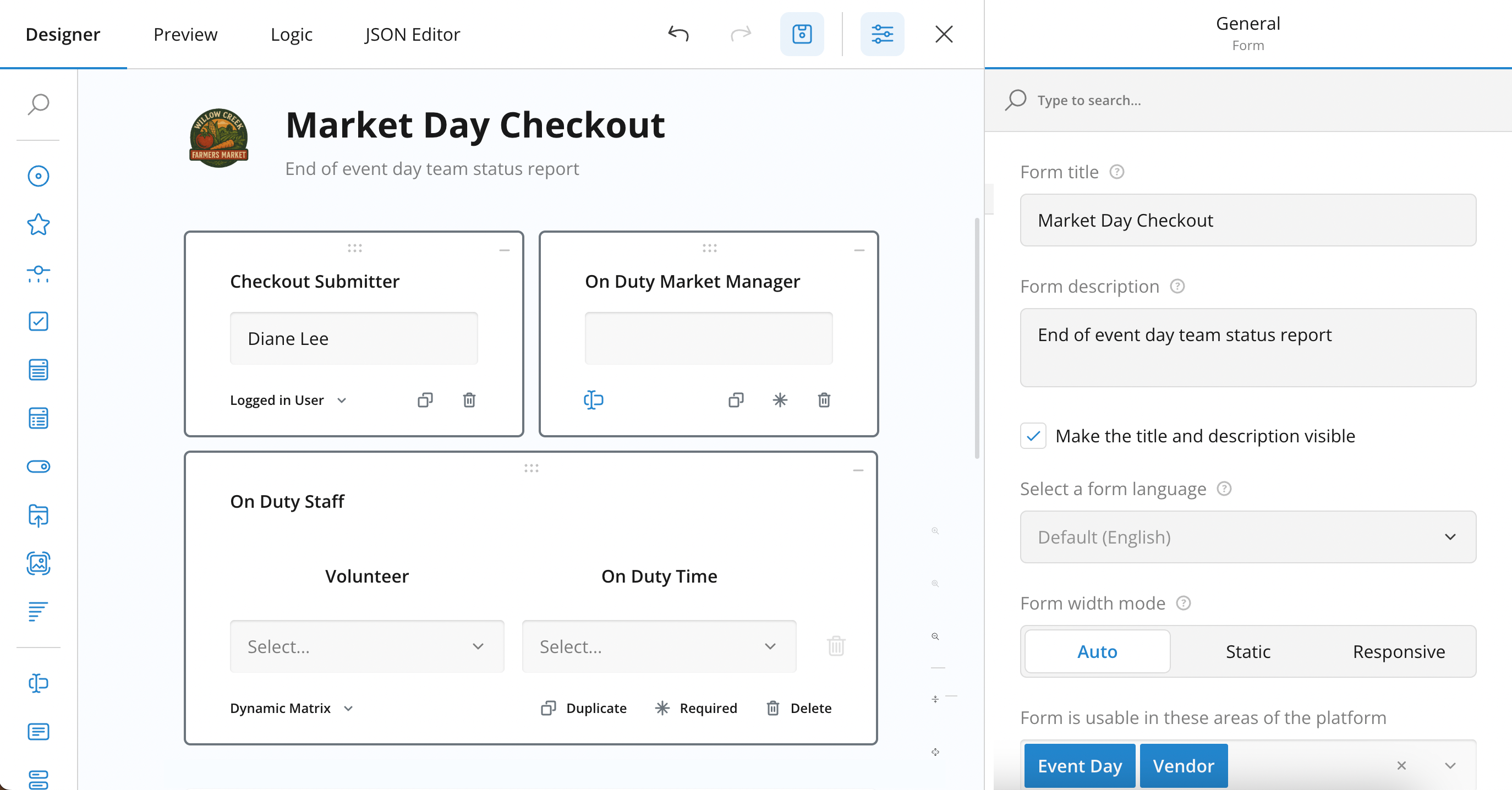Viewport: 1512px width, 790px height.
Task: Open the Volunteer Select dropdown
Action: tap(366, 646)
